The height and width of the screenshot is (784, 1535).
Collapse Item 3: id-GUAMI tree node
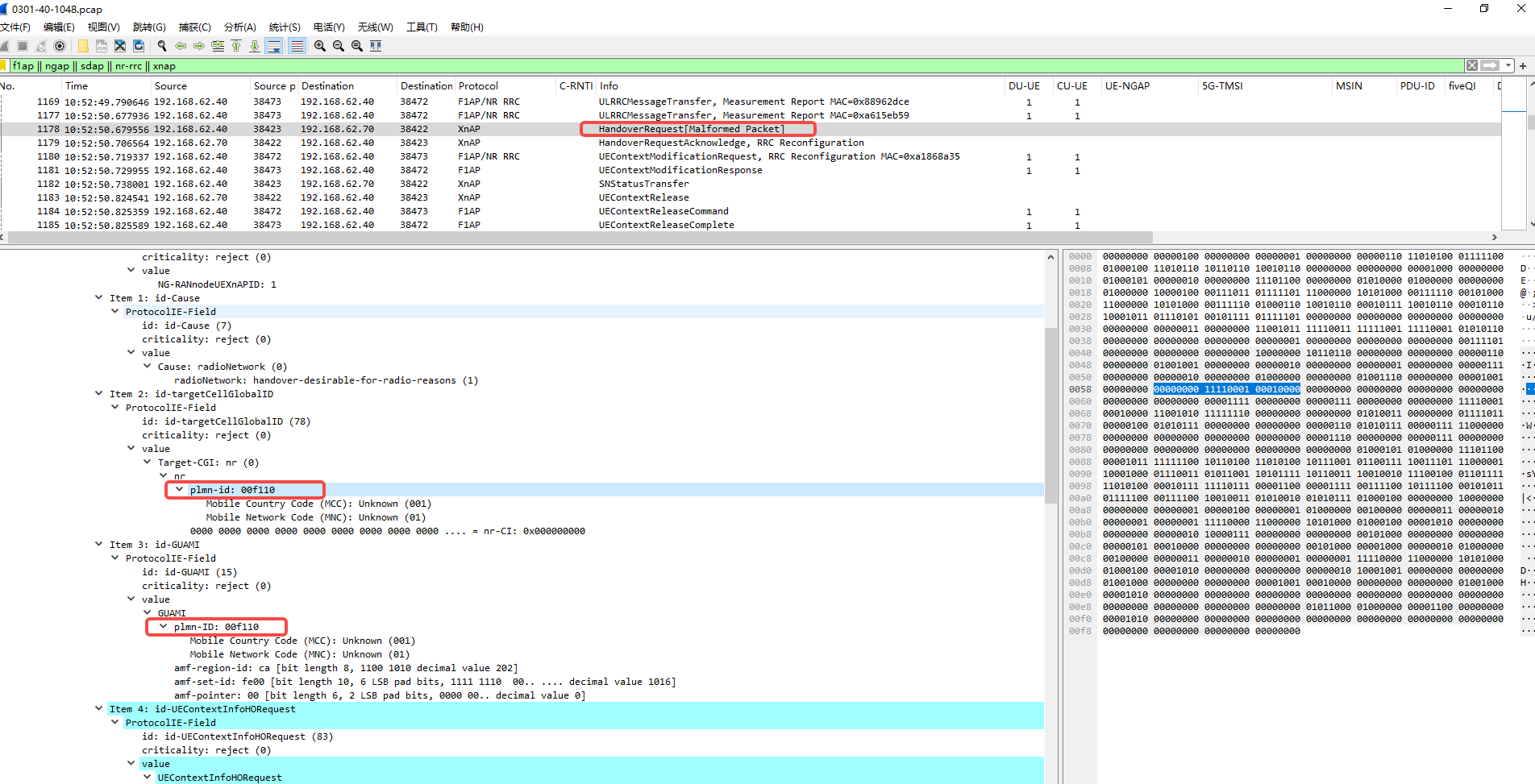click(99, 545)
